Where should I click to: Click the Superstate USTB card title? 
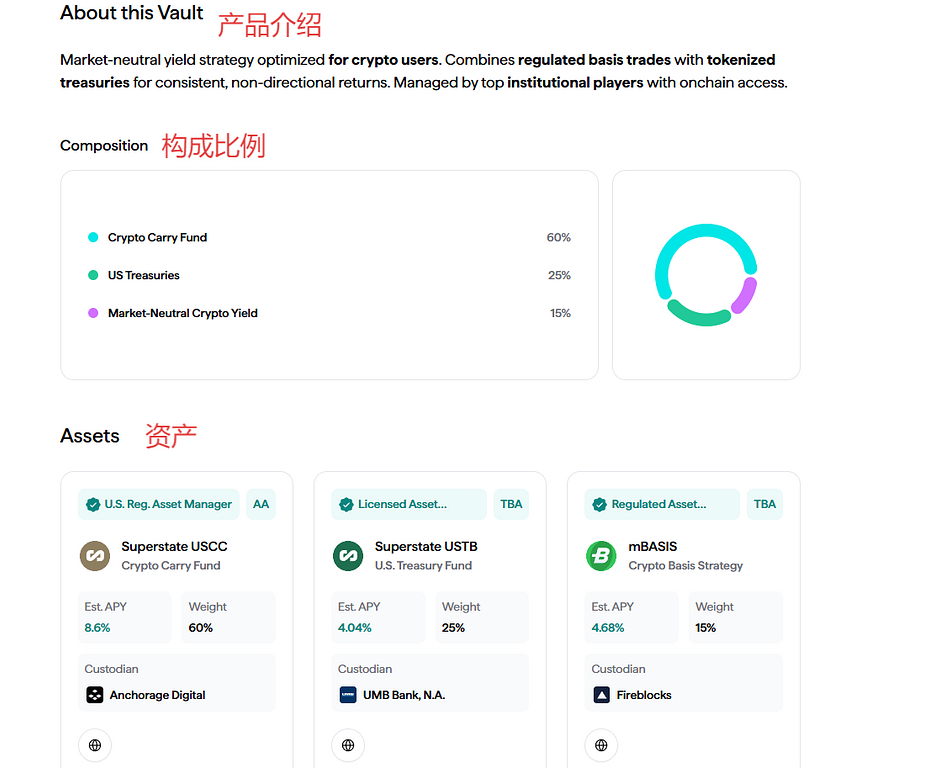(x=426, y=546)
